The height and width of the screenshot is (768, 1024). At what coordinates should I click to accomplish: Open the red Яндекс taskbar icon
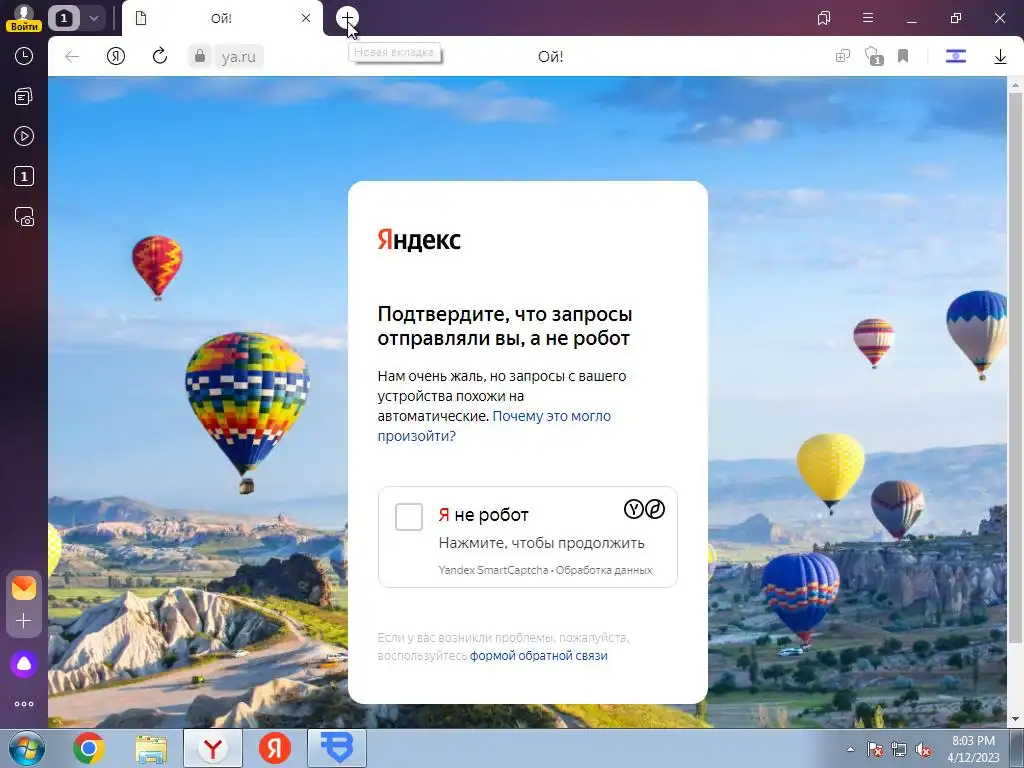(x=274, y=748)
